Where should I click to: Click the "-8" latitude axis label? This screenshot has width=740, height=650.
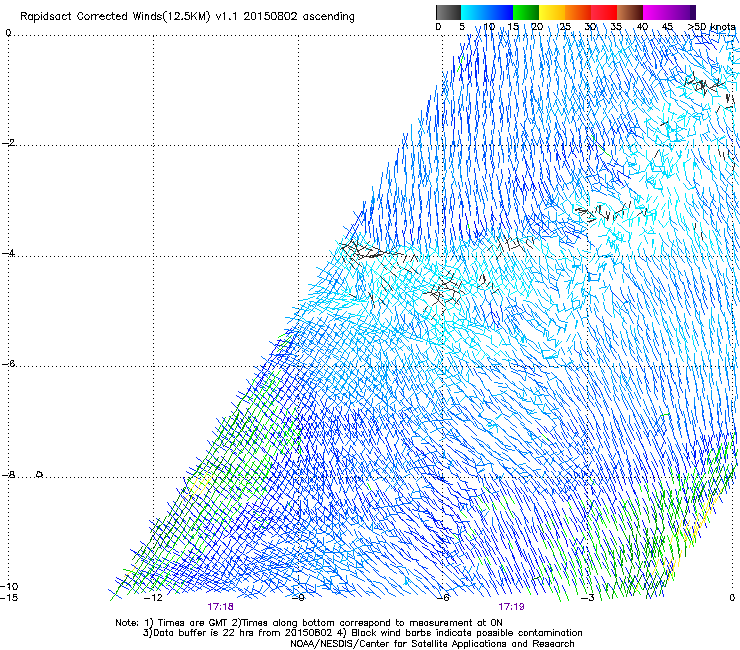click(x=8, y=475)
